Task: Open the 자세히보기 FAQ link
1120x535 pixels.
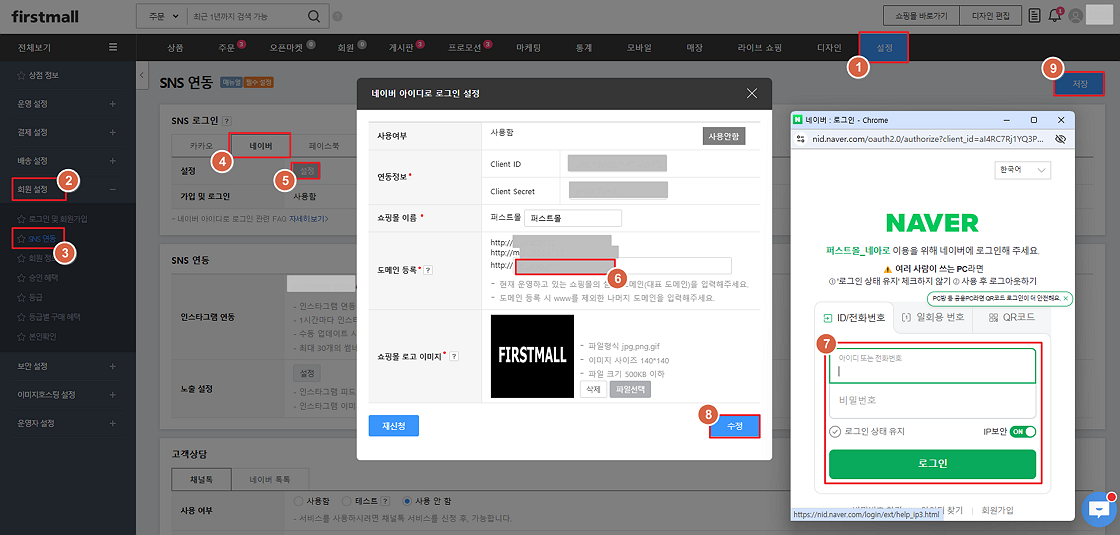Action: click(309, 218)
